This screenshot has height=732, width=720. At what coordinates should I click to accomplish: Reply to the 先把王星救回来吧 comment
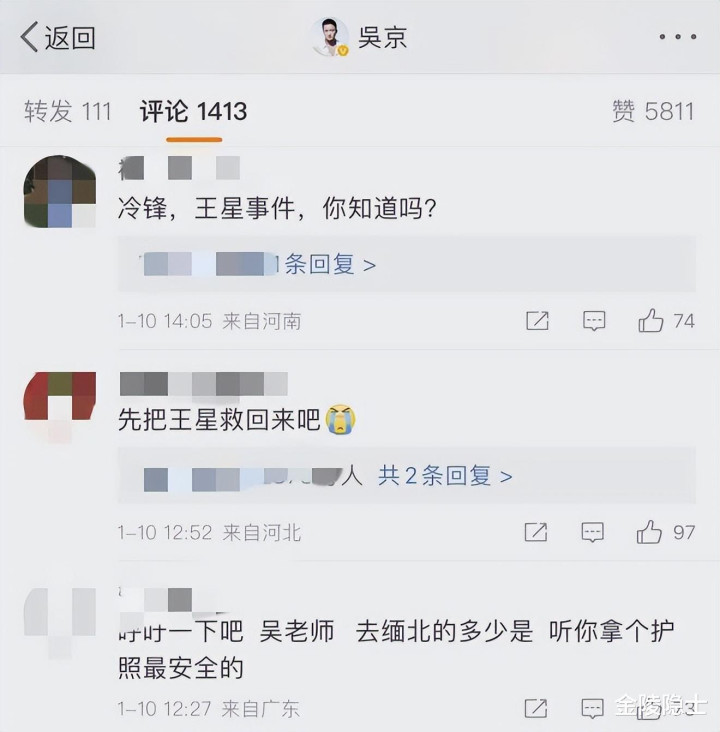pyautogui.click(x=593, y=532)
